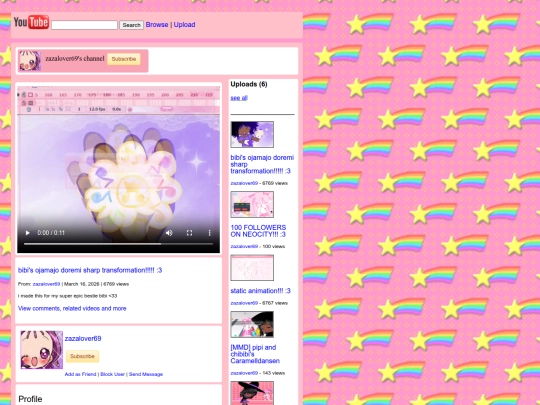Subscribe using the channel header button
The width and height of the screenshot is (540, 405).
tap(124, 59)
